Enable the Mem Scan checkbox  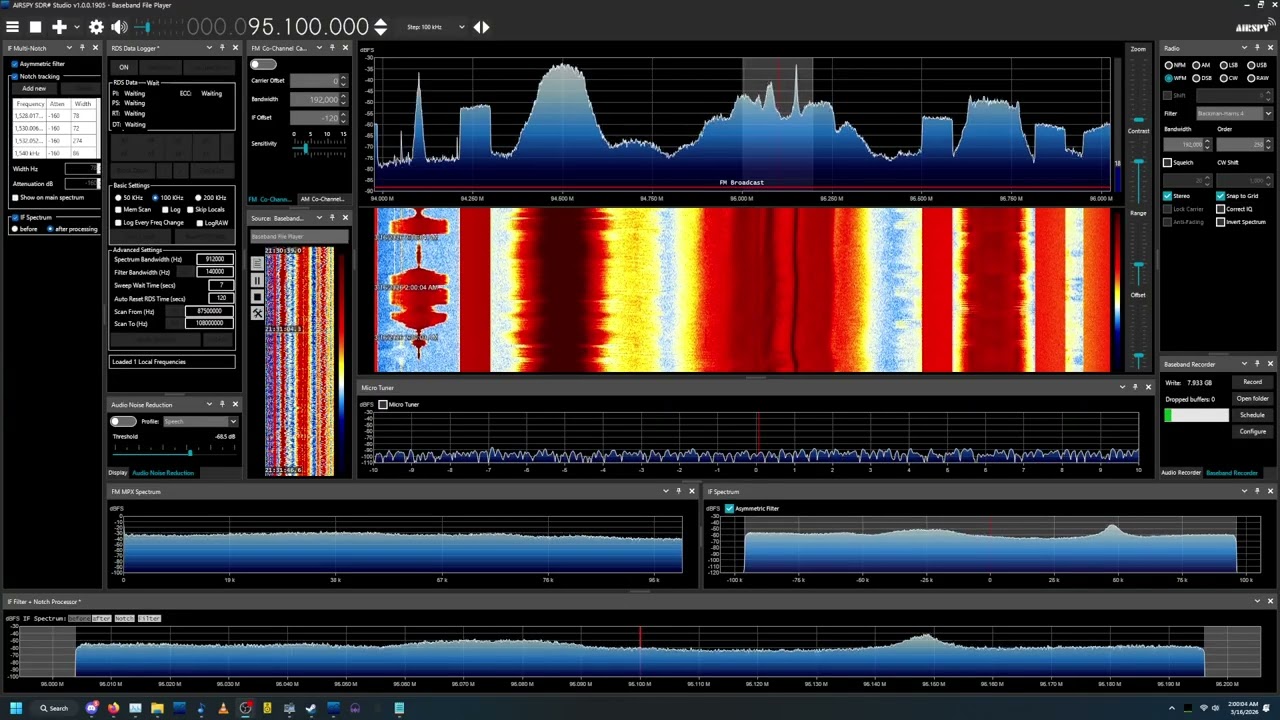118,209
